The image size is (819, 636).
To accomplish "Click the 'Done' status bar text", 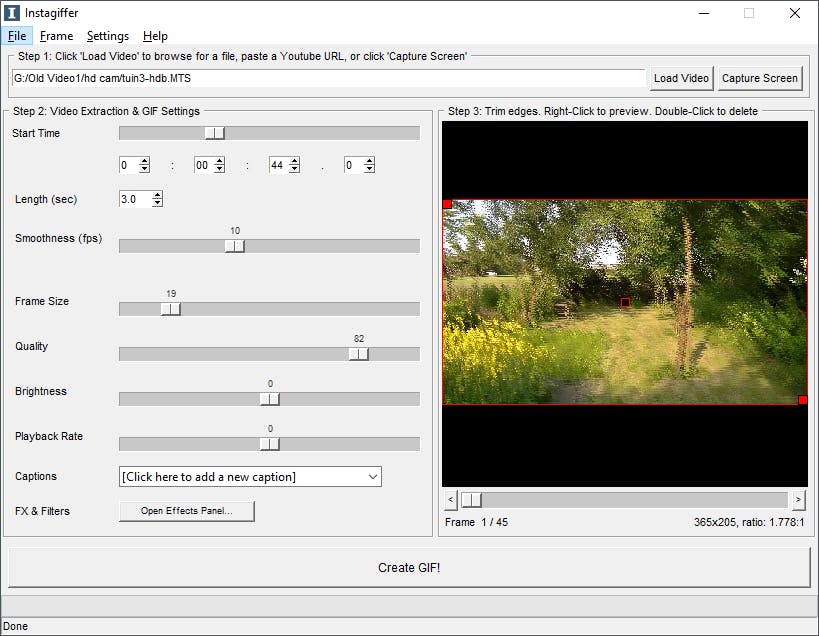I will click(x=16, y=626).
